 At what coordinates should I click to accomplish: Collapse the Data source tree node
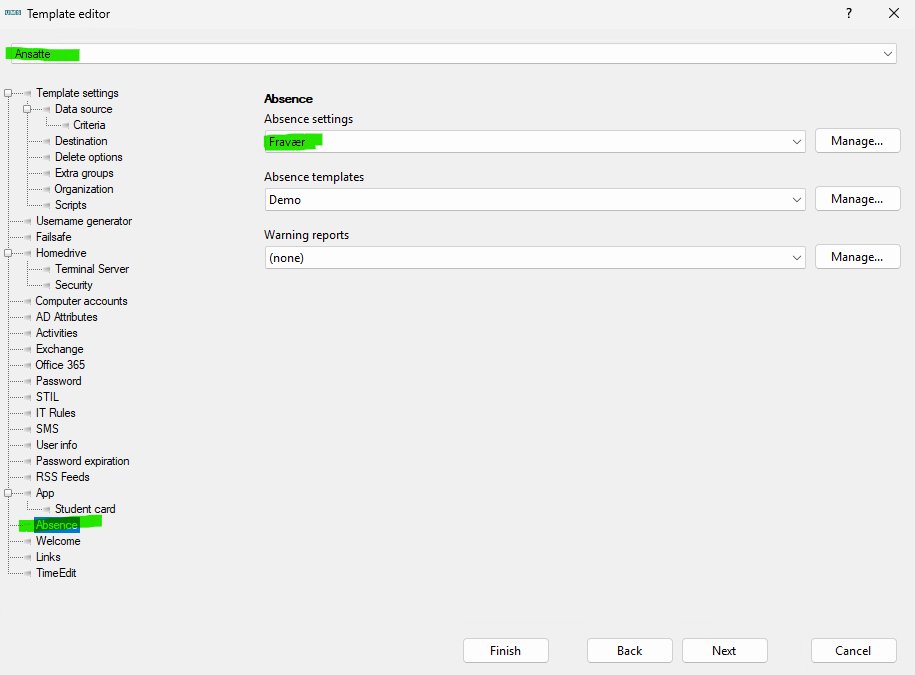(x=28, y=109)
